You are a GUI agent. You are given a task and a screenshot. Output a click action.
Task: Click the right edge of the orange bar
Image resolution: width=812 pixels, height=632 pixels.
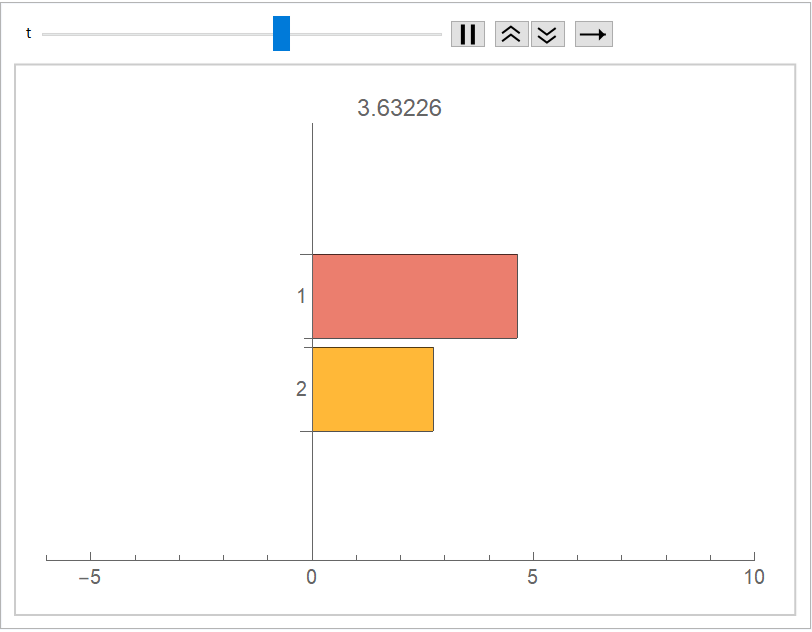coord(433,389)
